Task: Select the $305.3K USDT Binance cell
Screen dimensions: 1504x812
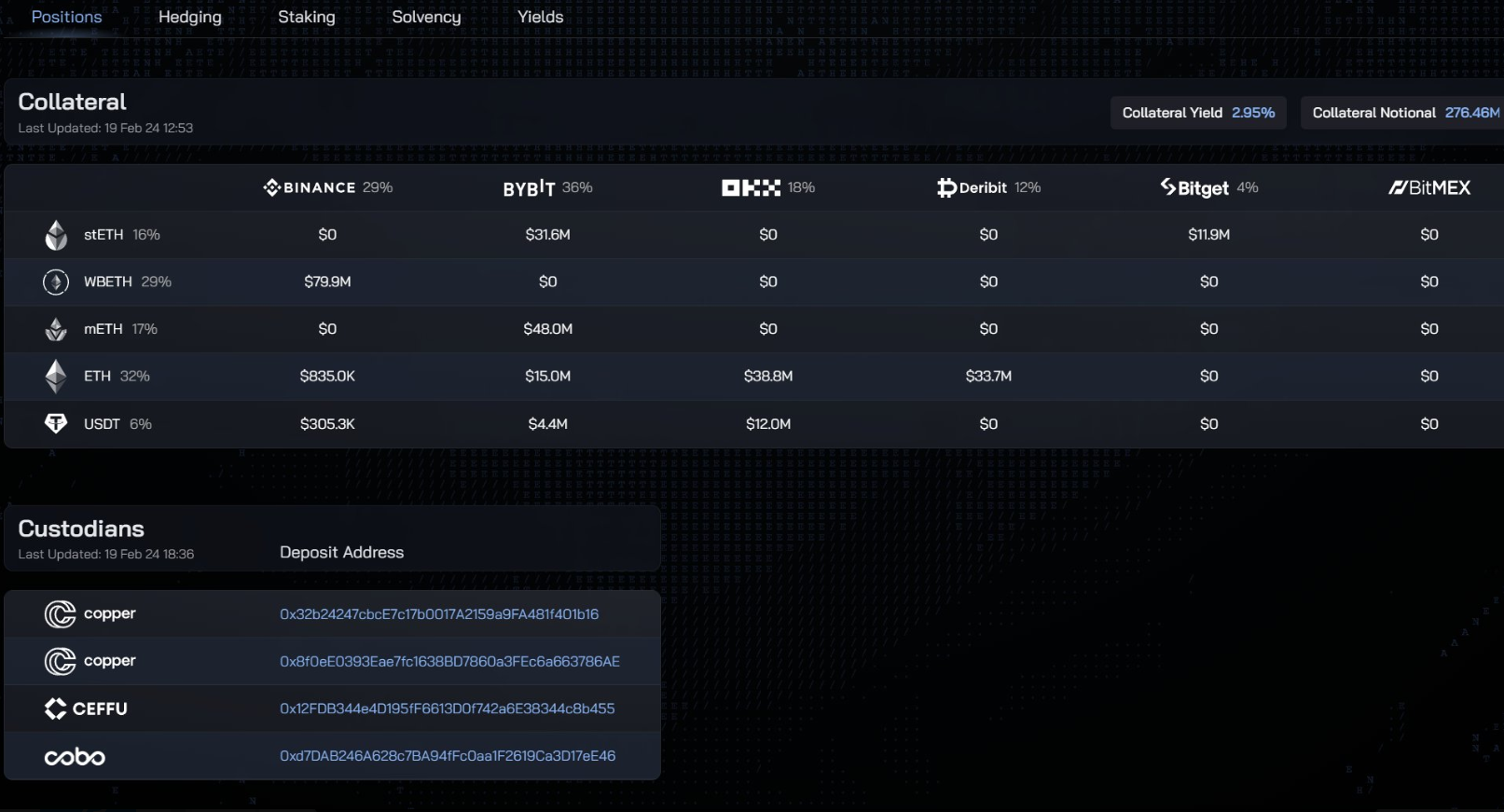Action: coord(327,424)
